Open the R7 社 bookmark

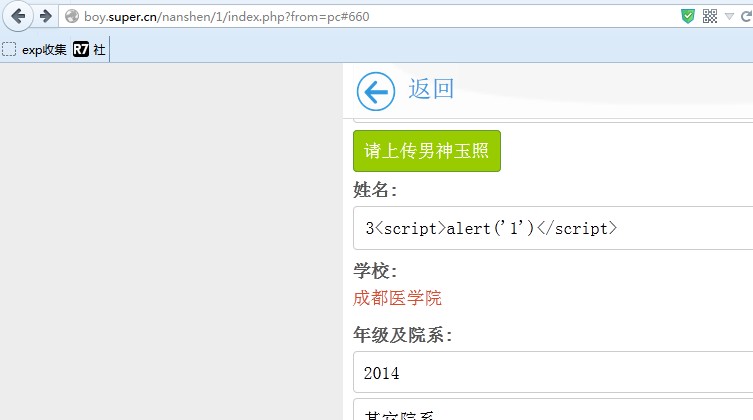click(89, 49)
